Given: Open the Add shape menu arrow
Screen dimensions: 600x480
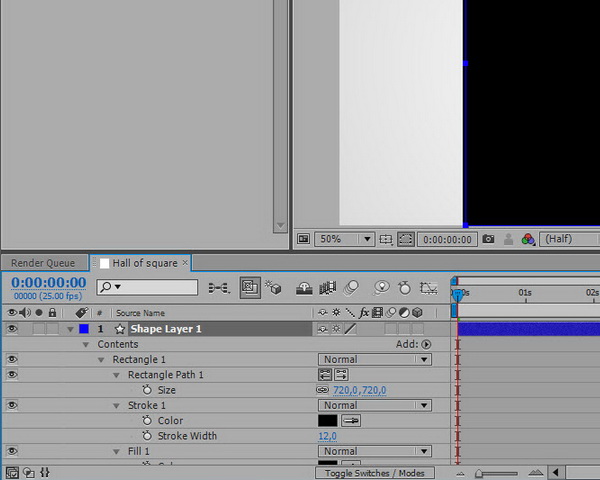Looking at the screenshot, I should point(426,344).
